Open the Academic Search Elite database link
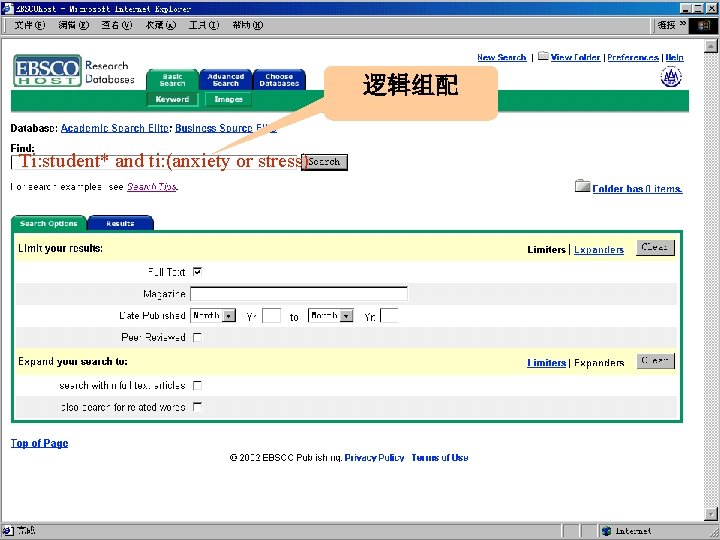This screenshot has height=540, width=720. coord(115,128)
